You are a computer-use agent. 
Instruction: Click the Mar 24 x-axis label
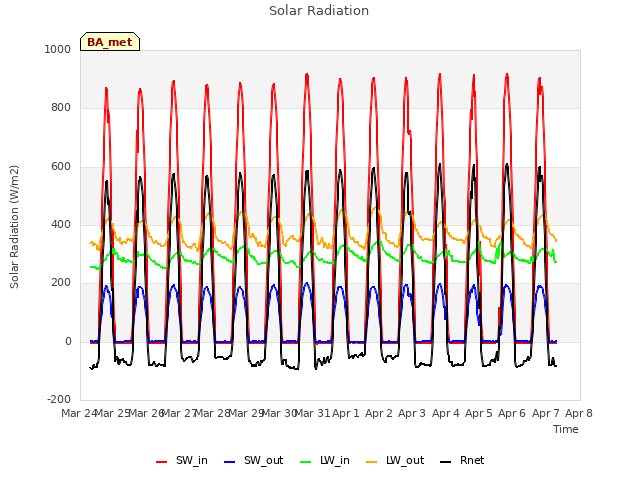pos(79,413)
